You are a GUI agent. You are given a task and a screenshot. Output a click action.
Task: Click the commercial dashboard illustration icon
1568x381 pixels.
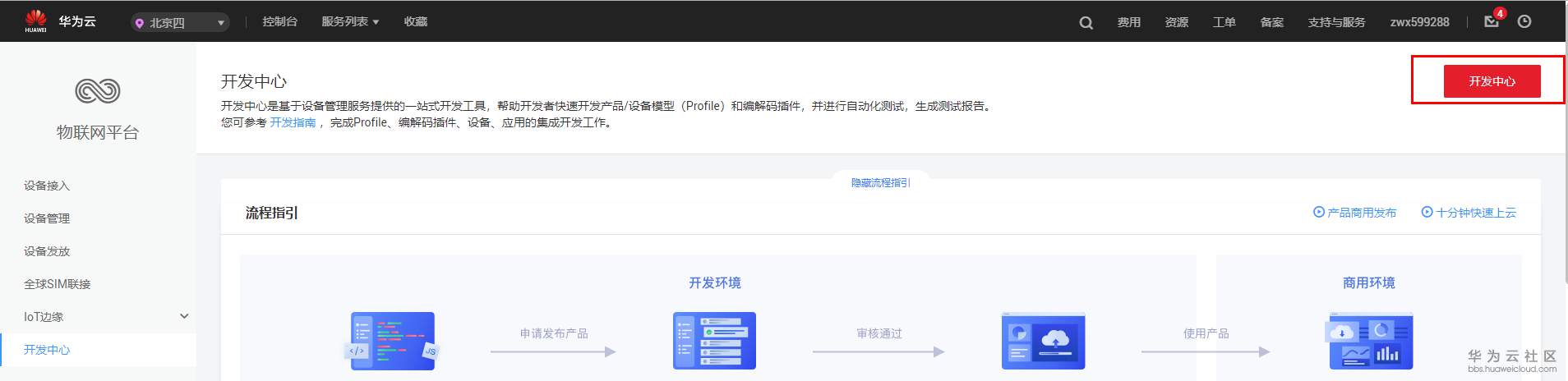click(1368, 341)
